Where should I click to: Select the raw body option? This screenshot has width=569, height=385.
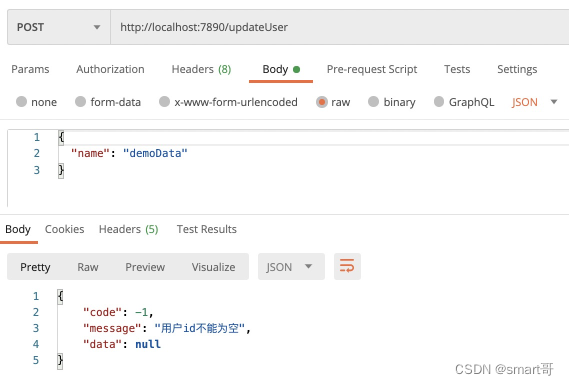tap(333, 102)
